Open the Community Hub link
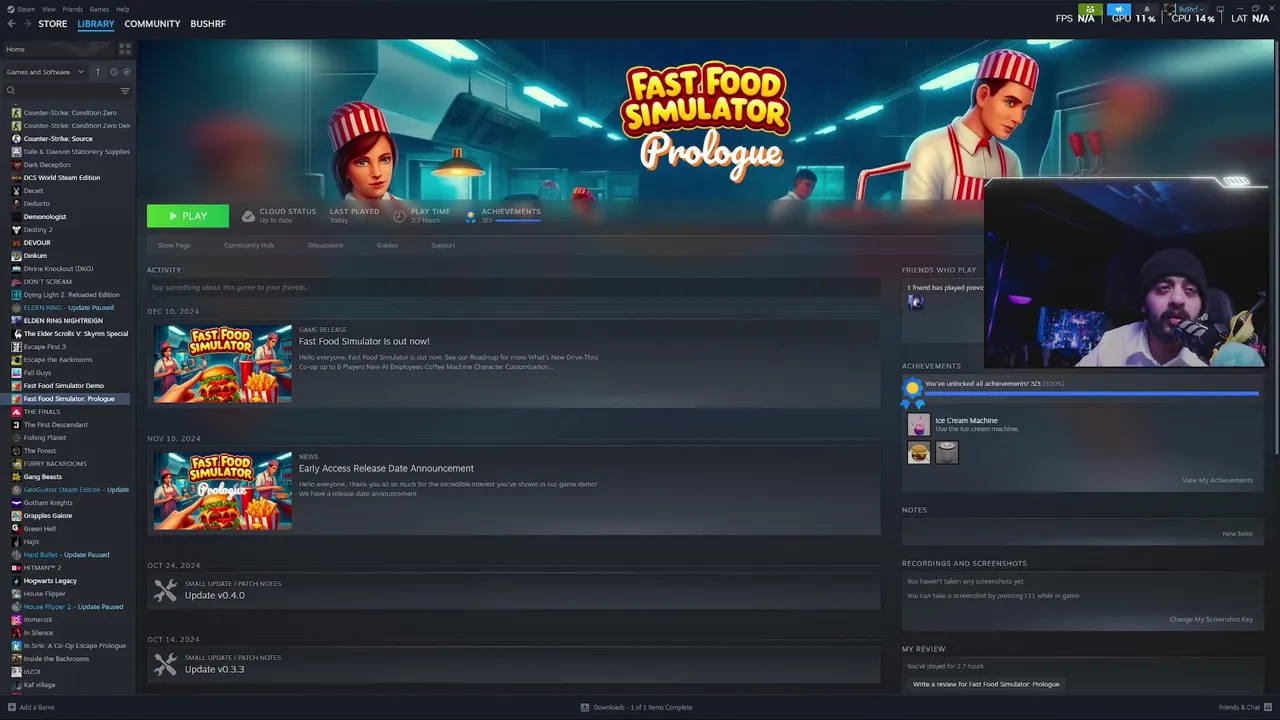The width and height of the screenshot is (1280, 720). coord(249,245)
